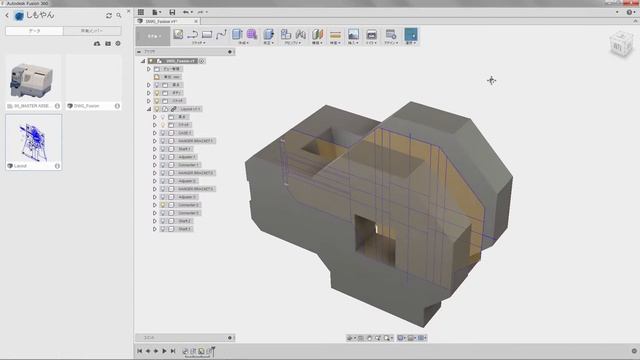The width and height of the screenshot is (640, 360).
Task: Open the help menu icon
Action: click(630, 12)
